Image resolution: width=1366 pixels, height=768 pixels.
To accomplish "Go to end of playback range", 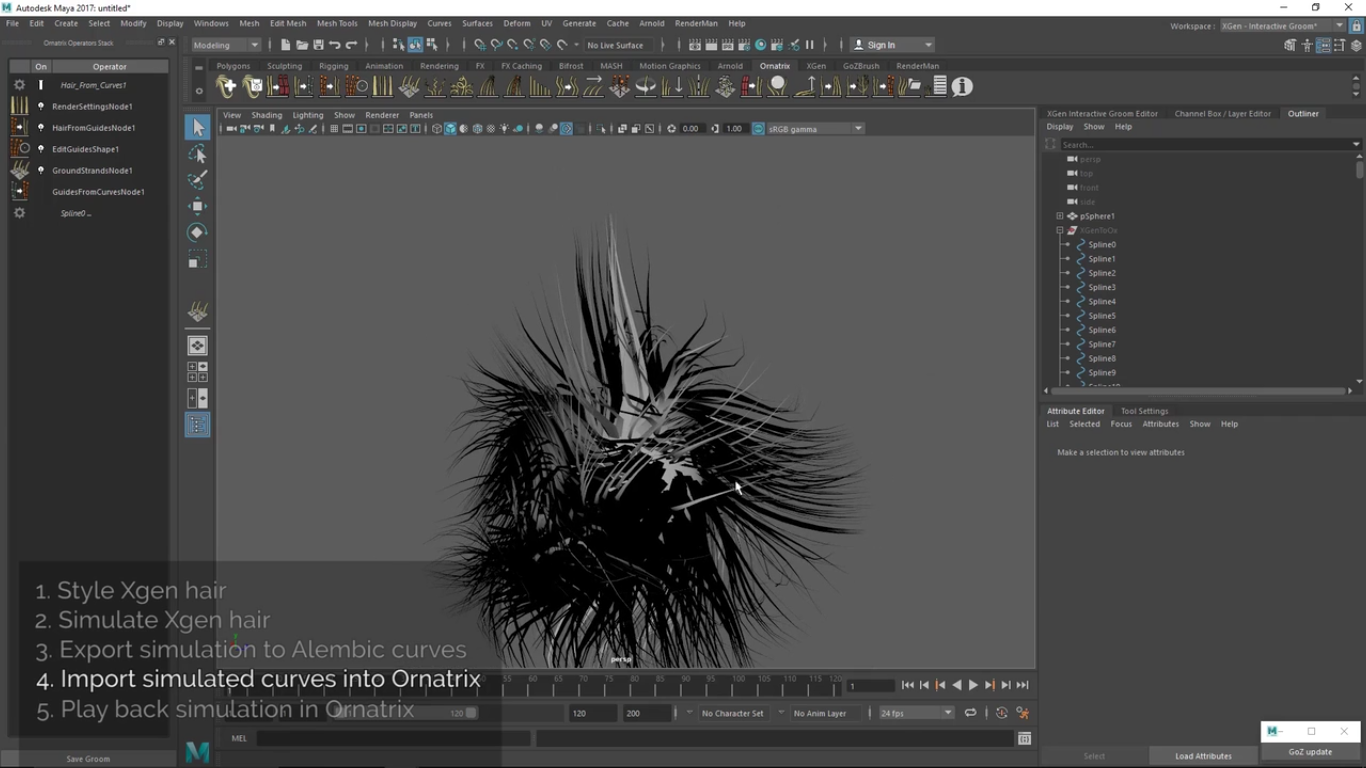I will (x=1022, y=685).
